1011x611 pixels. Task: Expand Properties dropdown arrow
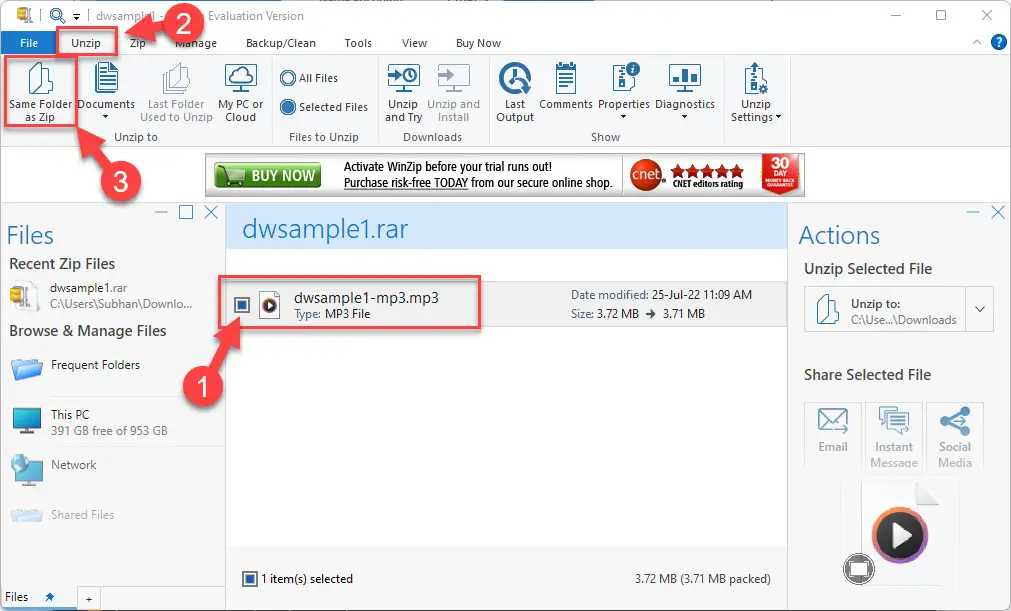click(x=623, y=117)
